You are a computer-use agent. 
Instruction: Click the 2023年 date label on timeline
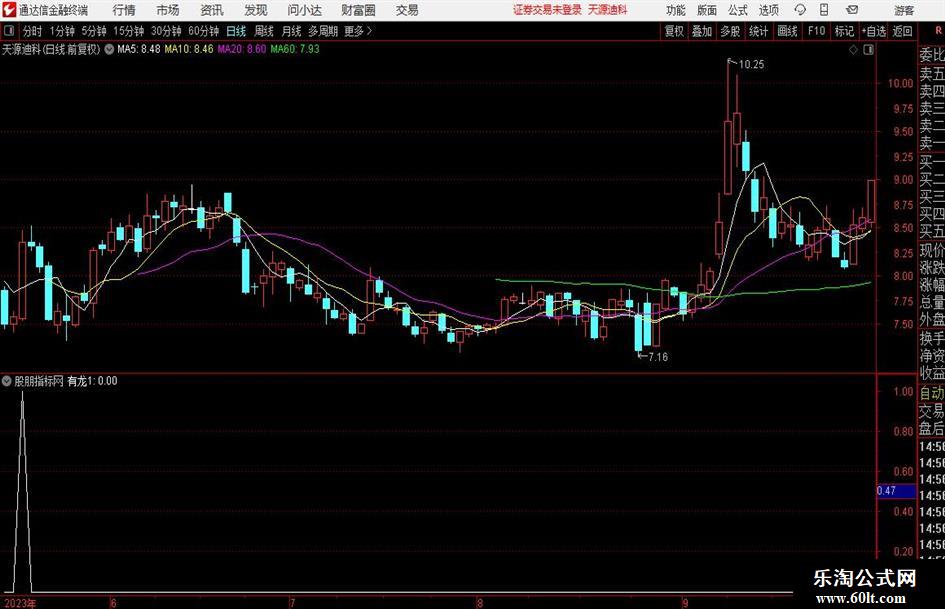click(x=19, y=603)
